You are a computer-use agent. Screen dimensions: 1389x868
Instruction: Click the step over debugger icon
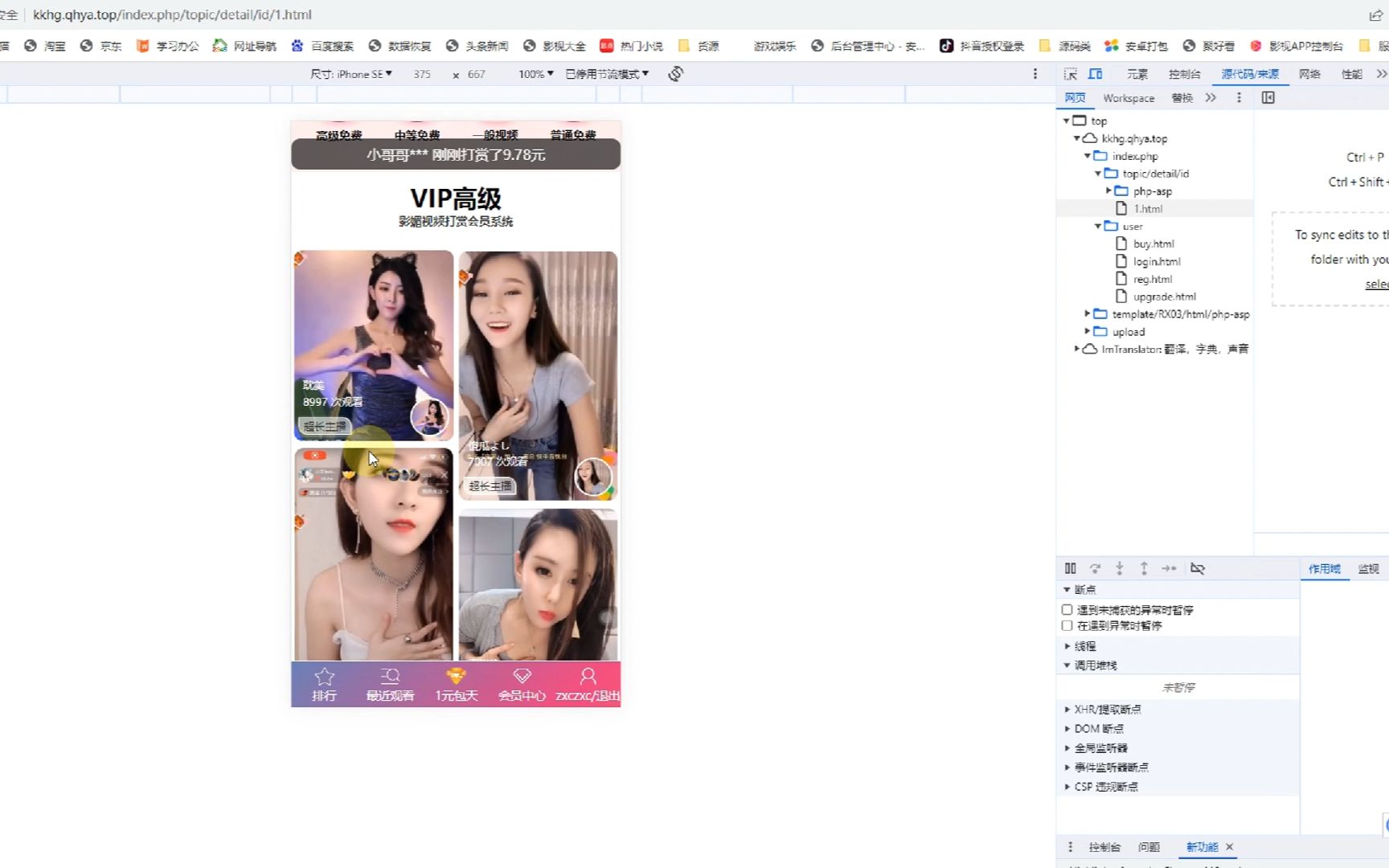coord(1095,568)
